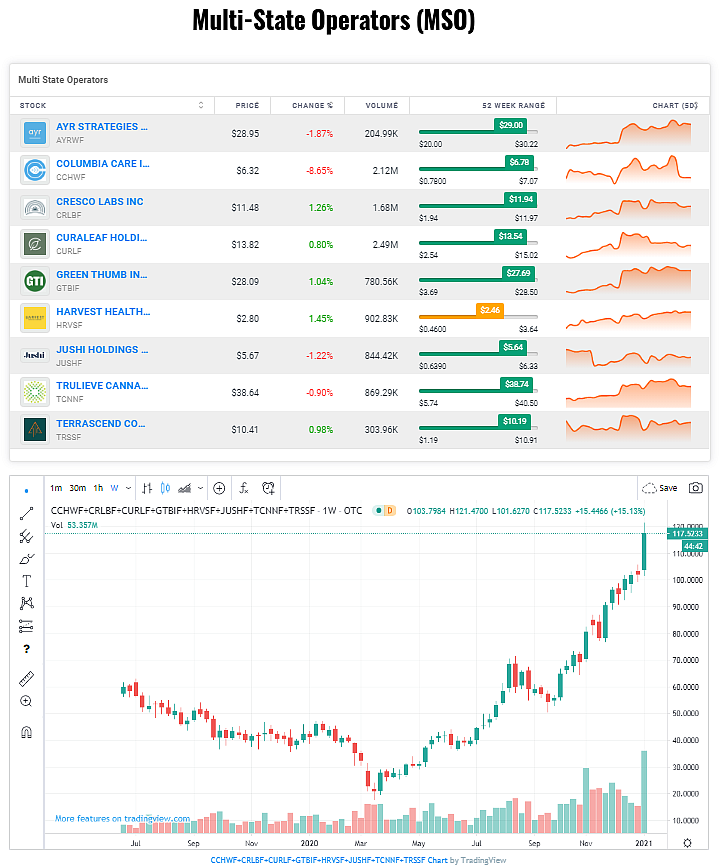Activate the zoom in tool
This screenshot has height=867, width=723.
coord(26,701)
